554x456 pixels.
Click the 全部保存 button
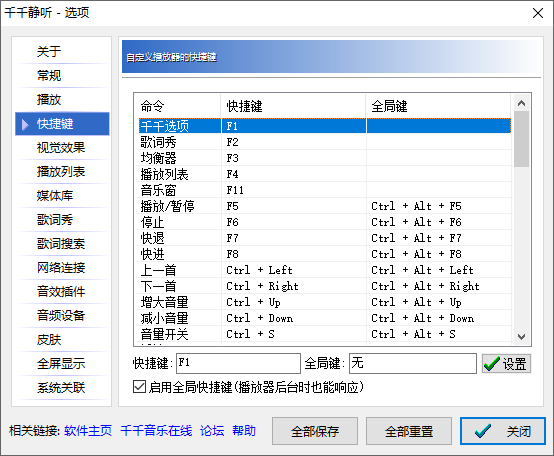(x=315, y=431)
